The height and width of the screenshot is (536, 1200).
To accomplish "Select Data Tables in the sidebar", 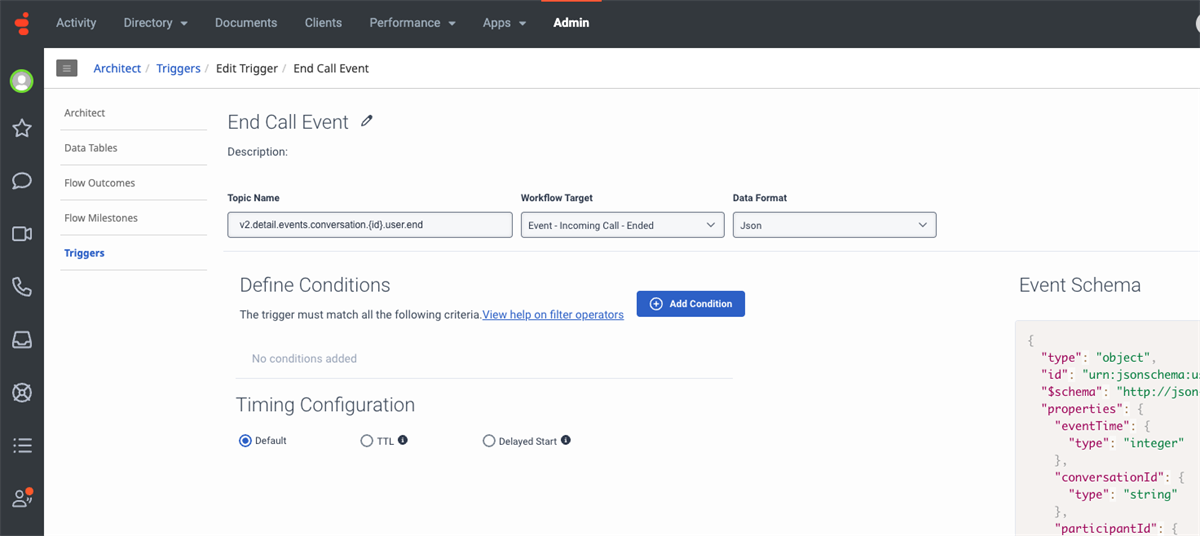I will (x=91, y=148).
